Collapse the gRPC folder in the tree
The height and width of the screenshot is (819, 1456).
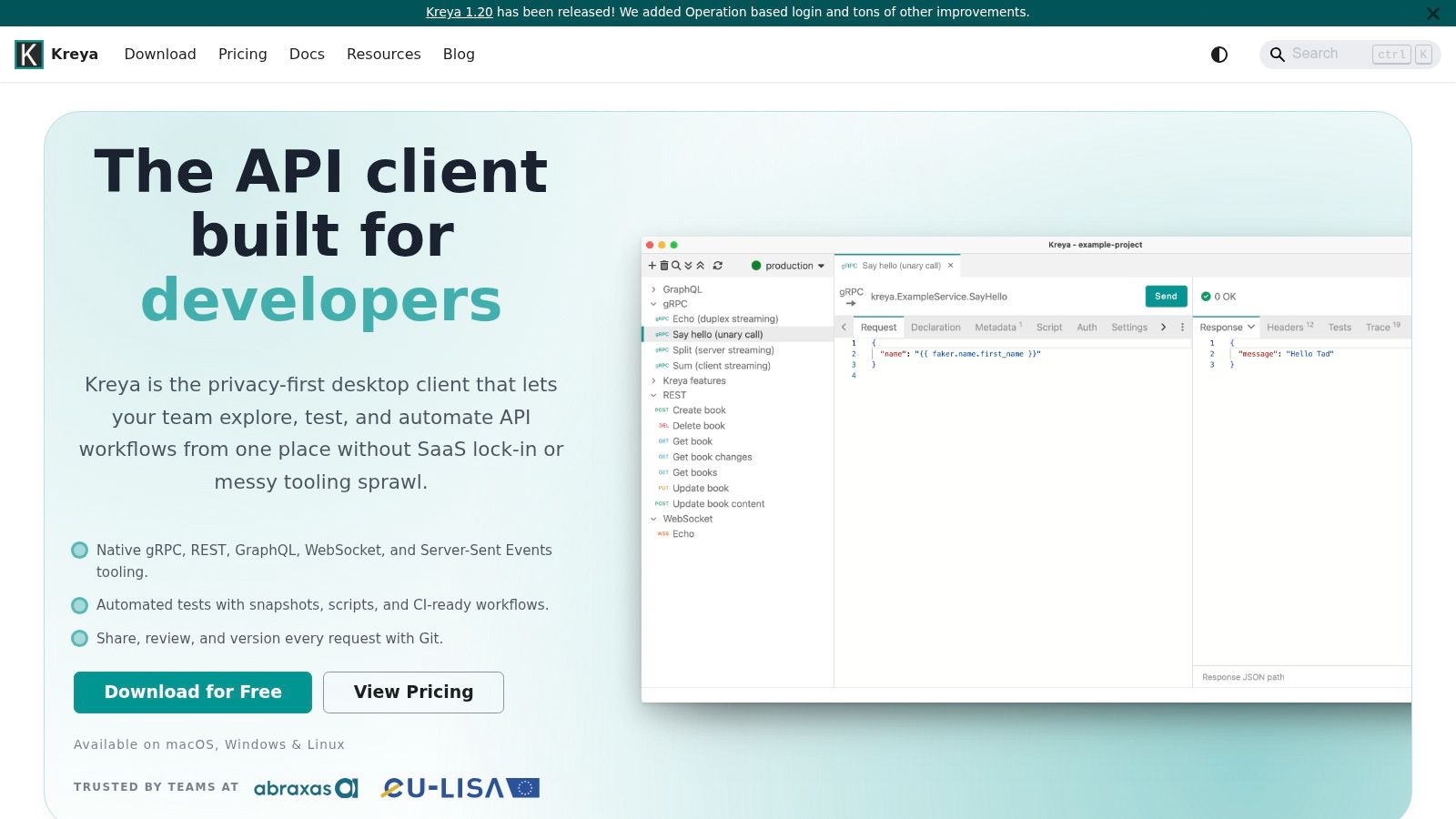tap(653, 304)
